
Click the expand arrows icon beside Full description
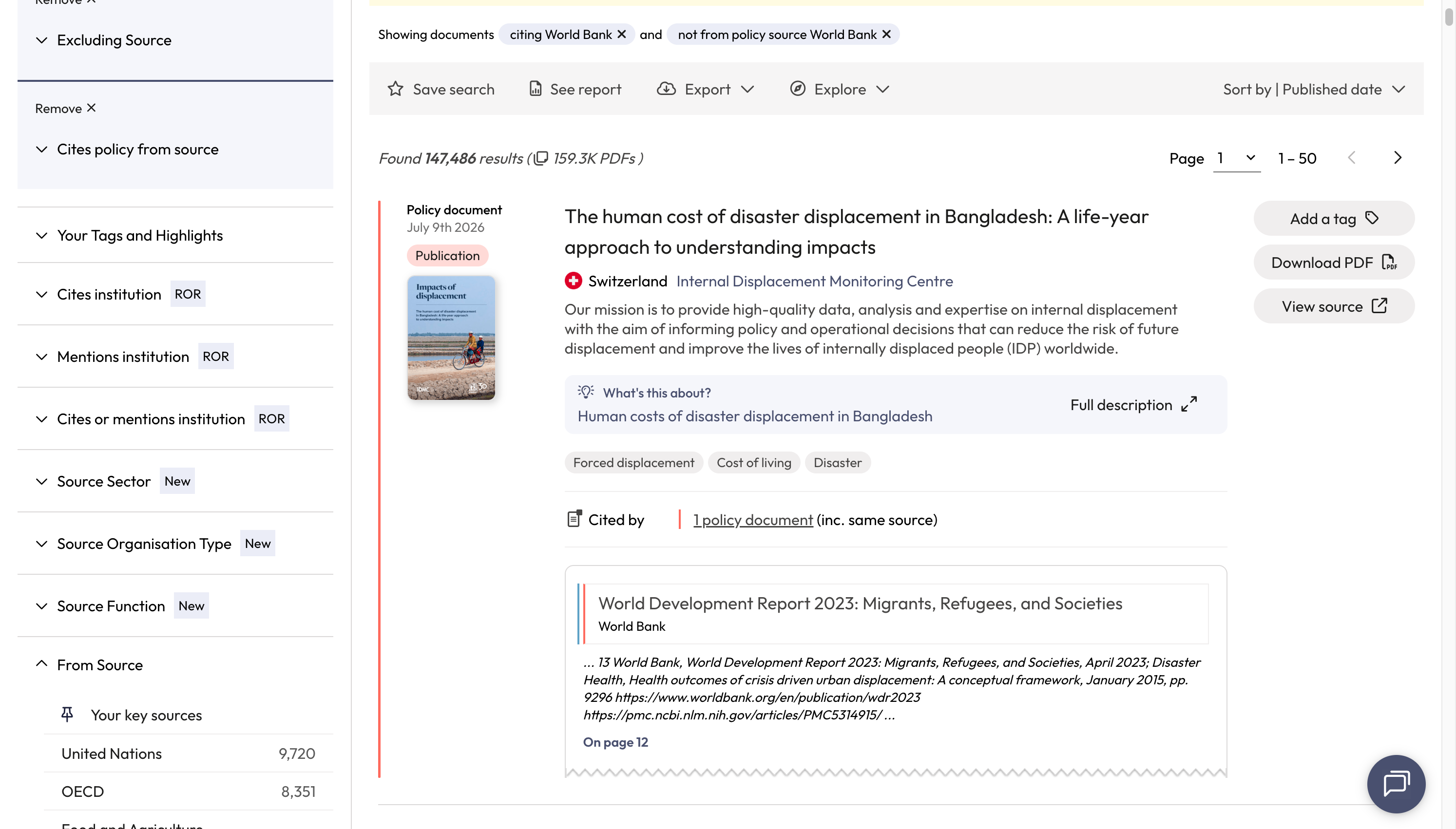1189,404
